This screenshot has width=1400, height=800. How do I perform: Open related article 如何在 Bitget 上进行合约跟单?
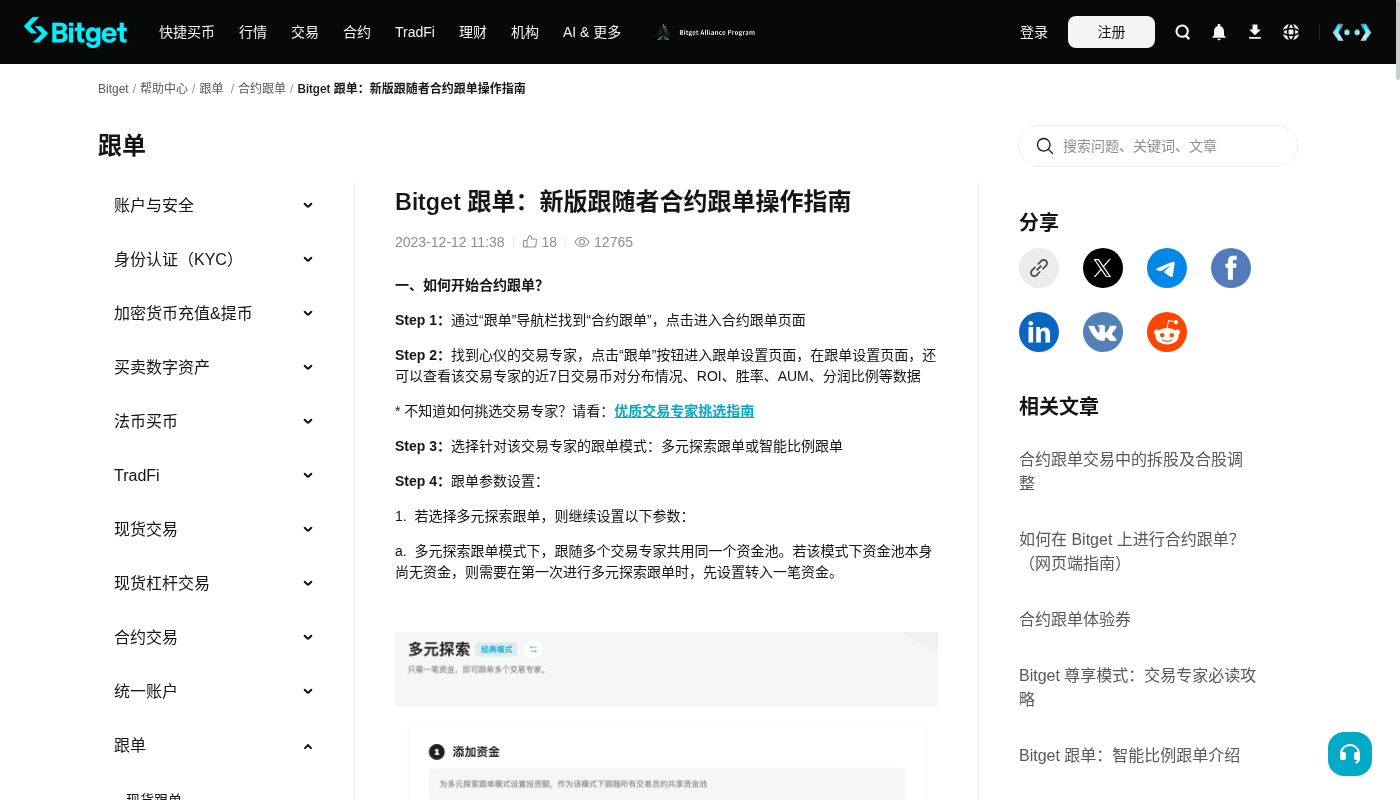[1128, 551]
